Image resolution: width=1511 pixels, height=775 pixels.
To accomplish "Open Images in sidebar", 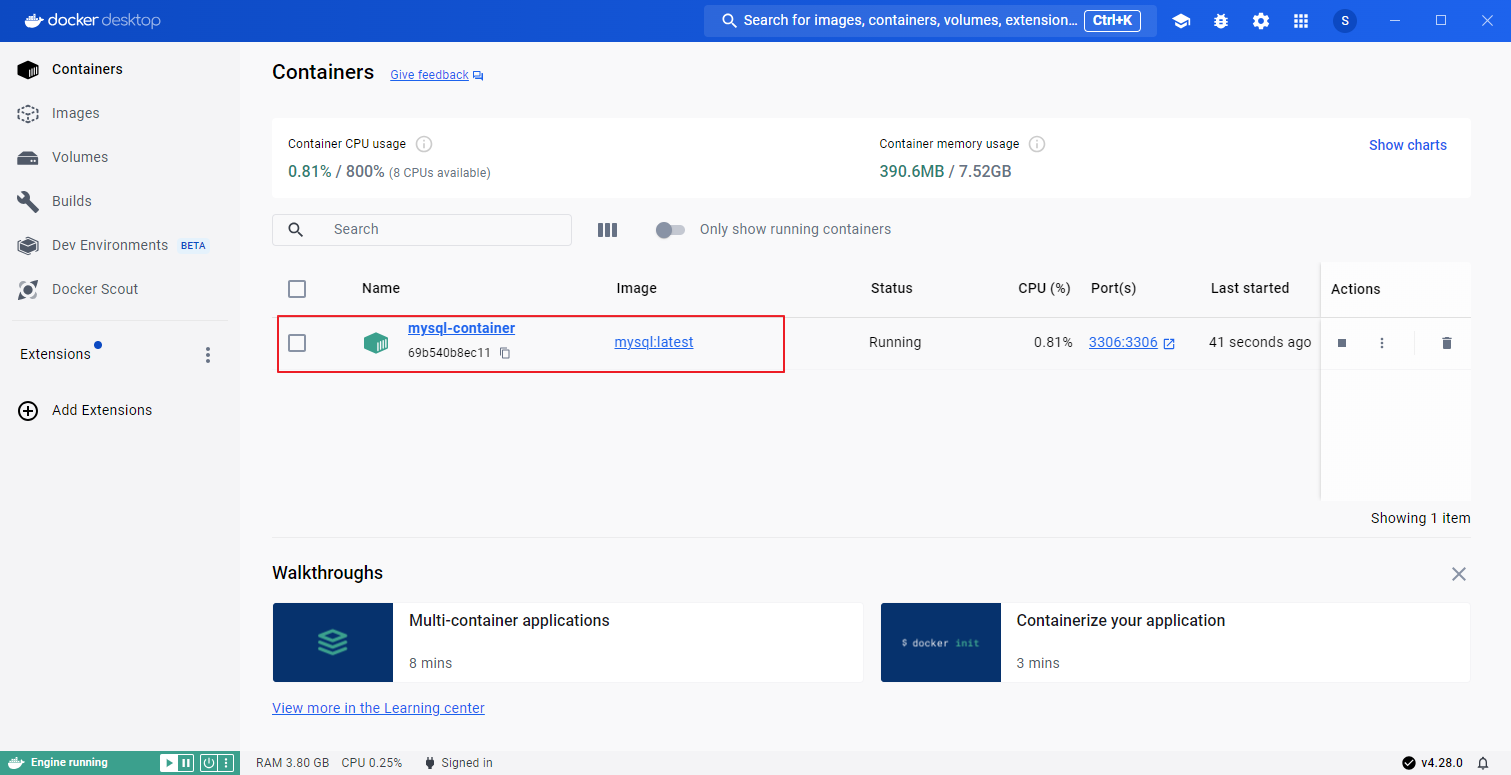I will 120,113.
